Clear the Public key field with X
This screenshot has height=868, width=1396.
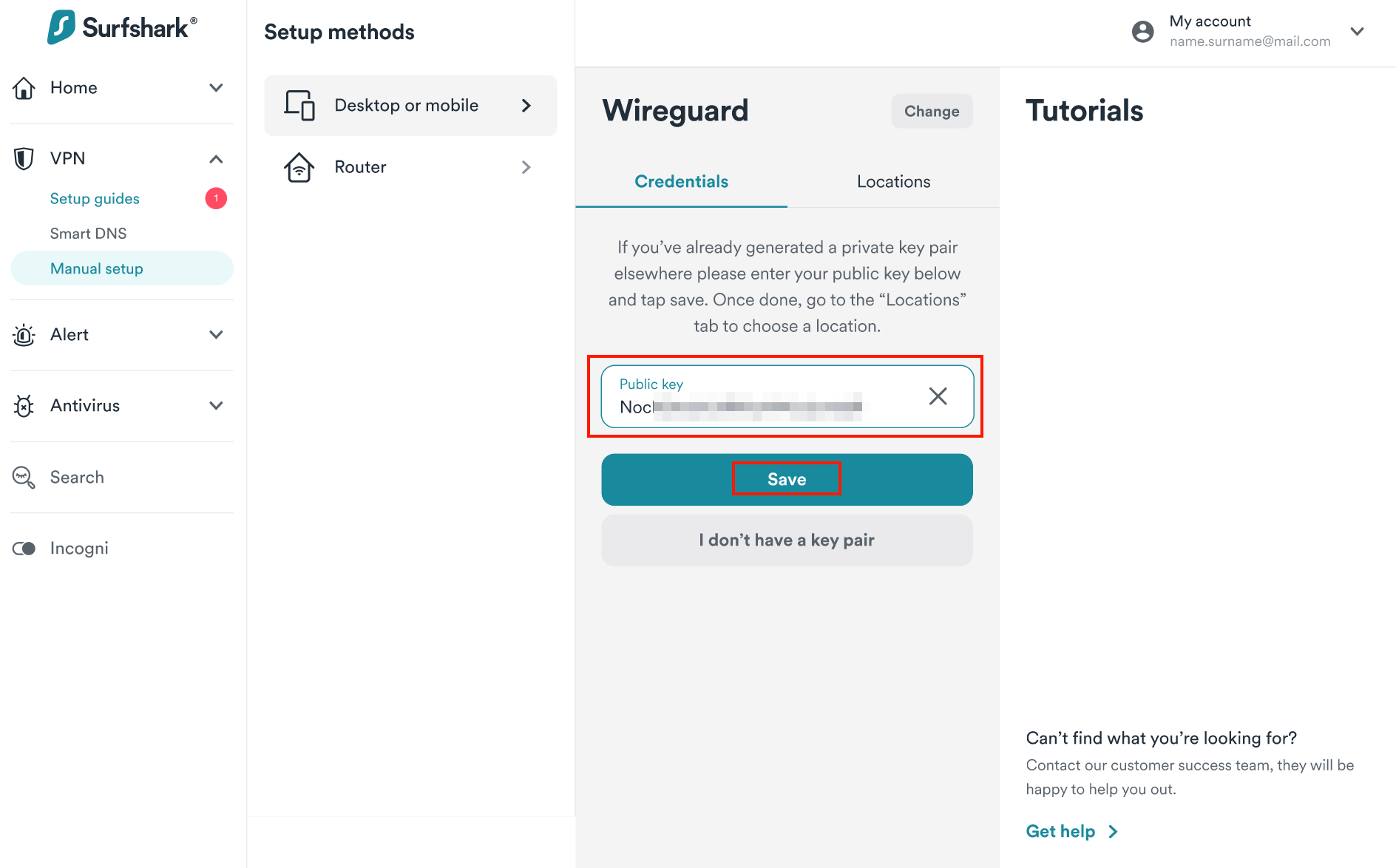[x=938, y=396]
